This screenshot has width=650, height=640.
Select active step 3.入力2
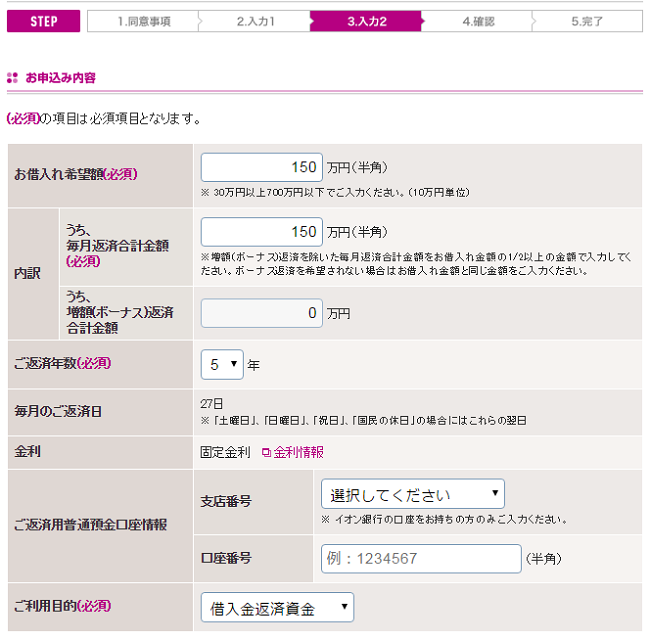click(366, 21)
